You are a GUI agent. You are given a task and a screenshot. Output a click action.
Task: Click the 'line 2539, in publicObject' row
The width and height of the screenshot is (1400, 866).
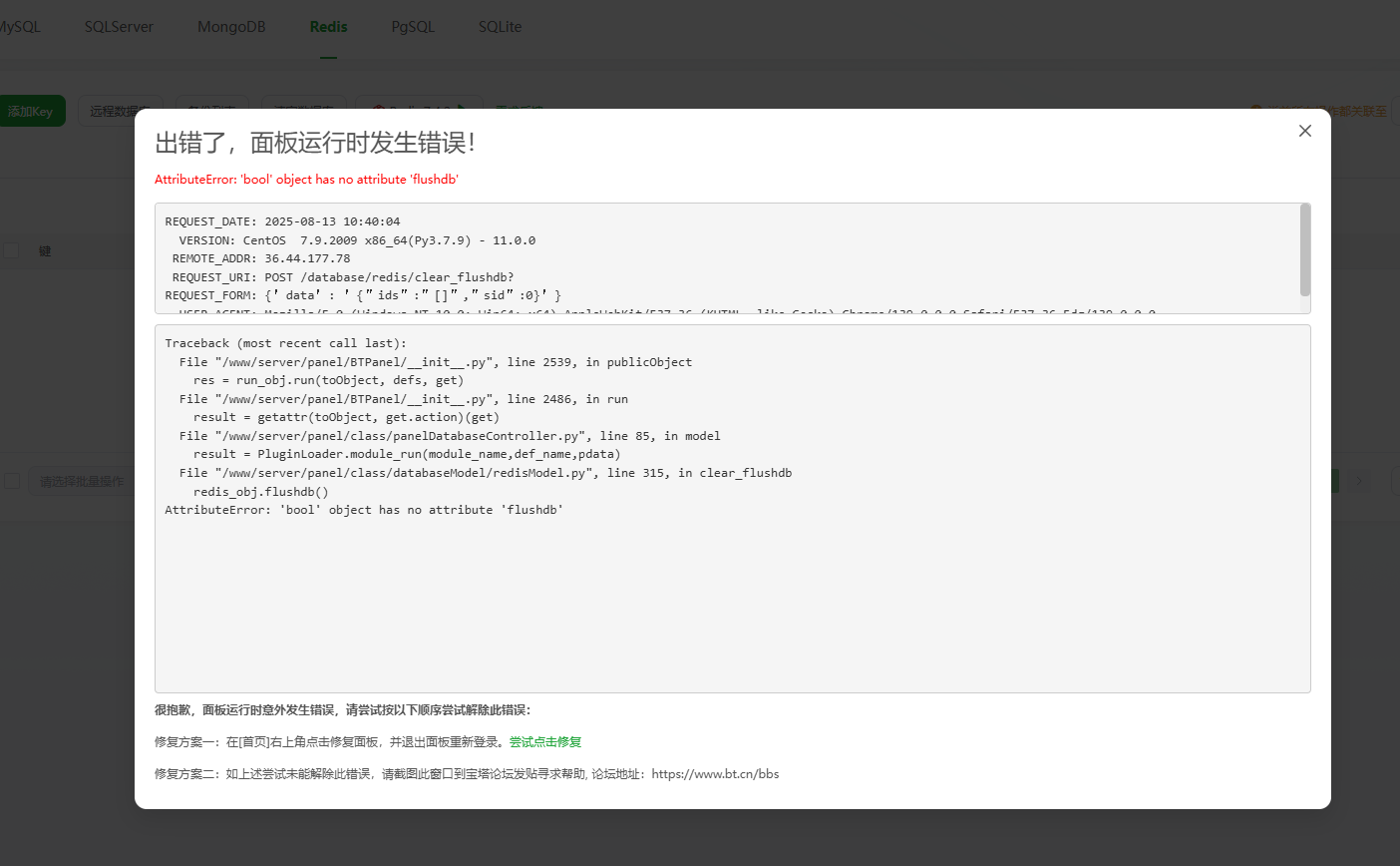click(x=435, y=362)
